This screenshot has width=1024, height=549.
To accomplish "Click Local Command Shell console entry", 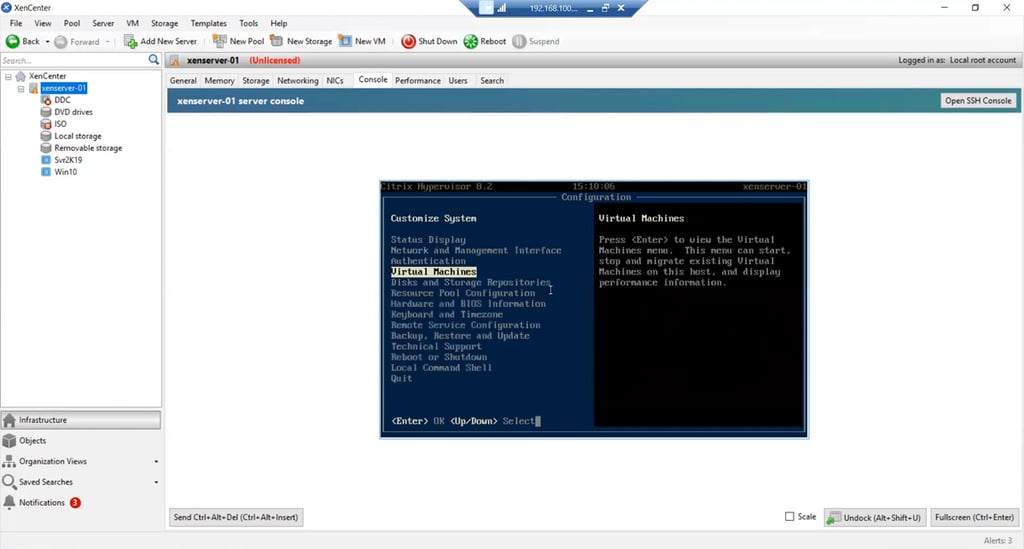I will (441, 368).
